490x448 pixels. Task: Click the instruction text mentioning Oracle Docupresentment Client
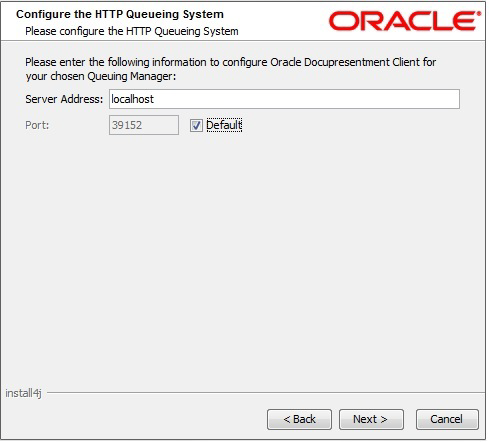[231, 69]
